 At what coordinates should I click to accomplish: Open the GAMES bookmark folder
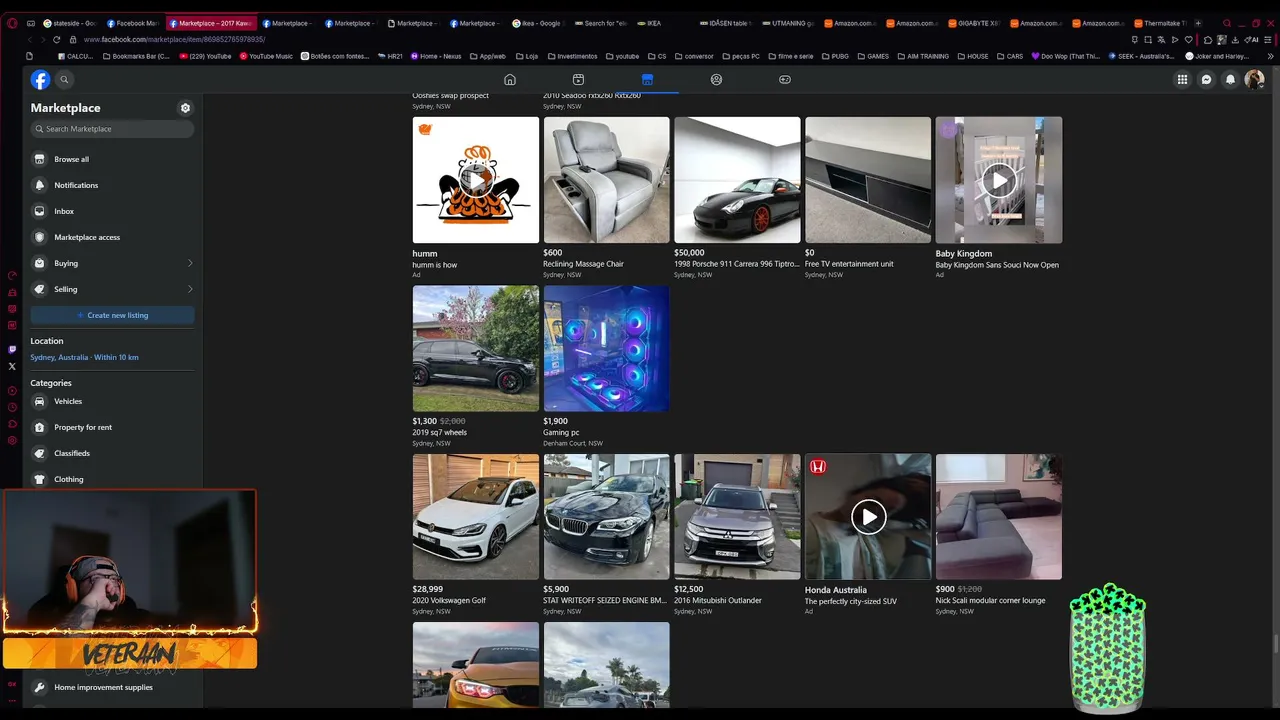pyautogui.click(x=872, y=56)
